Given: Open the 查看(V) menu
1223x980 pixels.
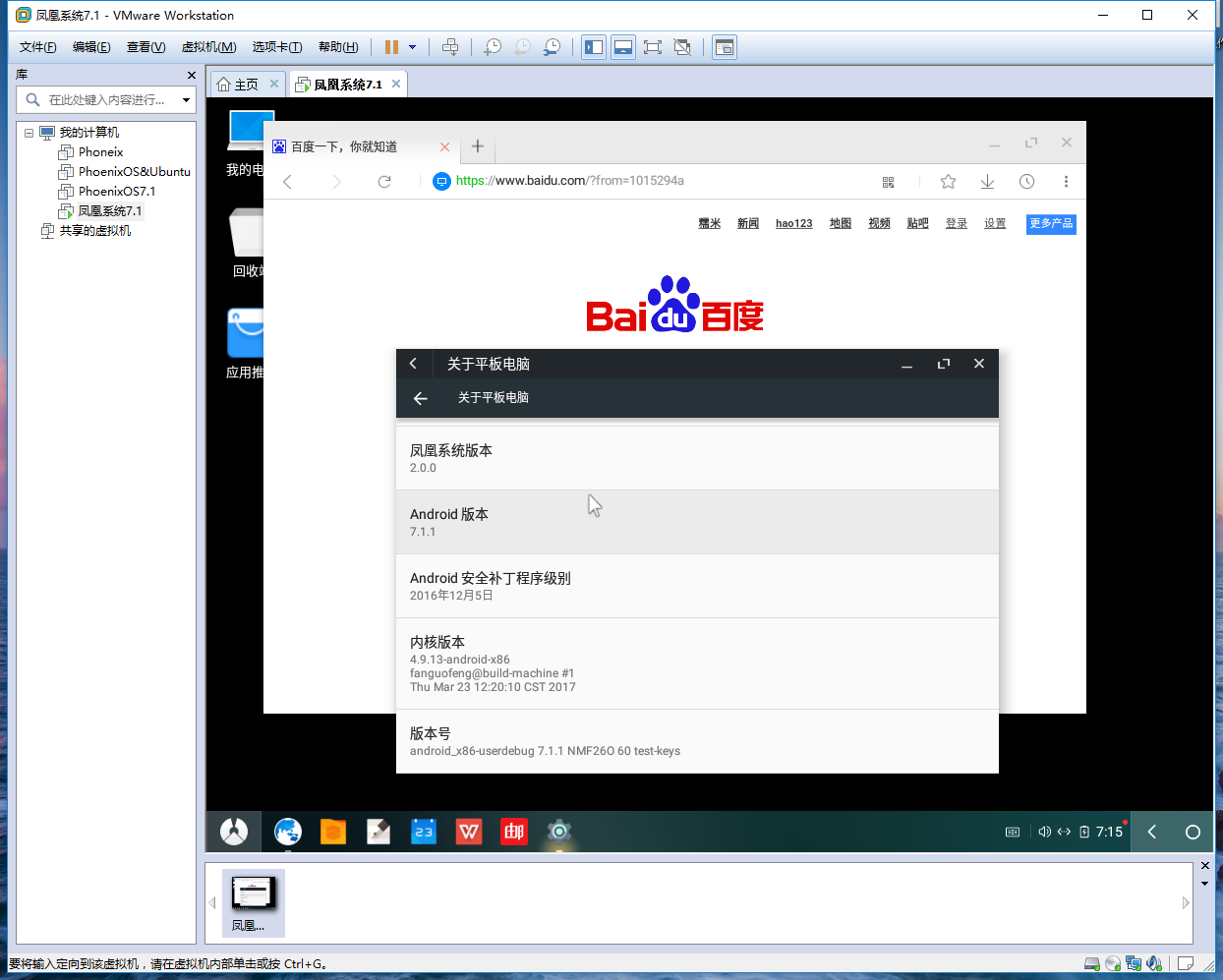Looking at the screenshot, I should point(146,47).
